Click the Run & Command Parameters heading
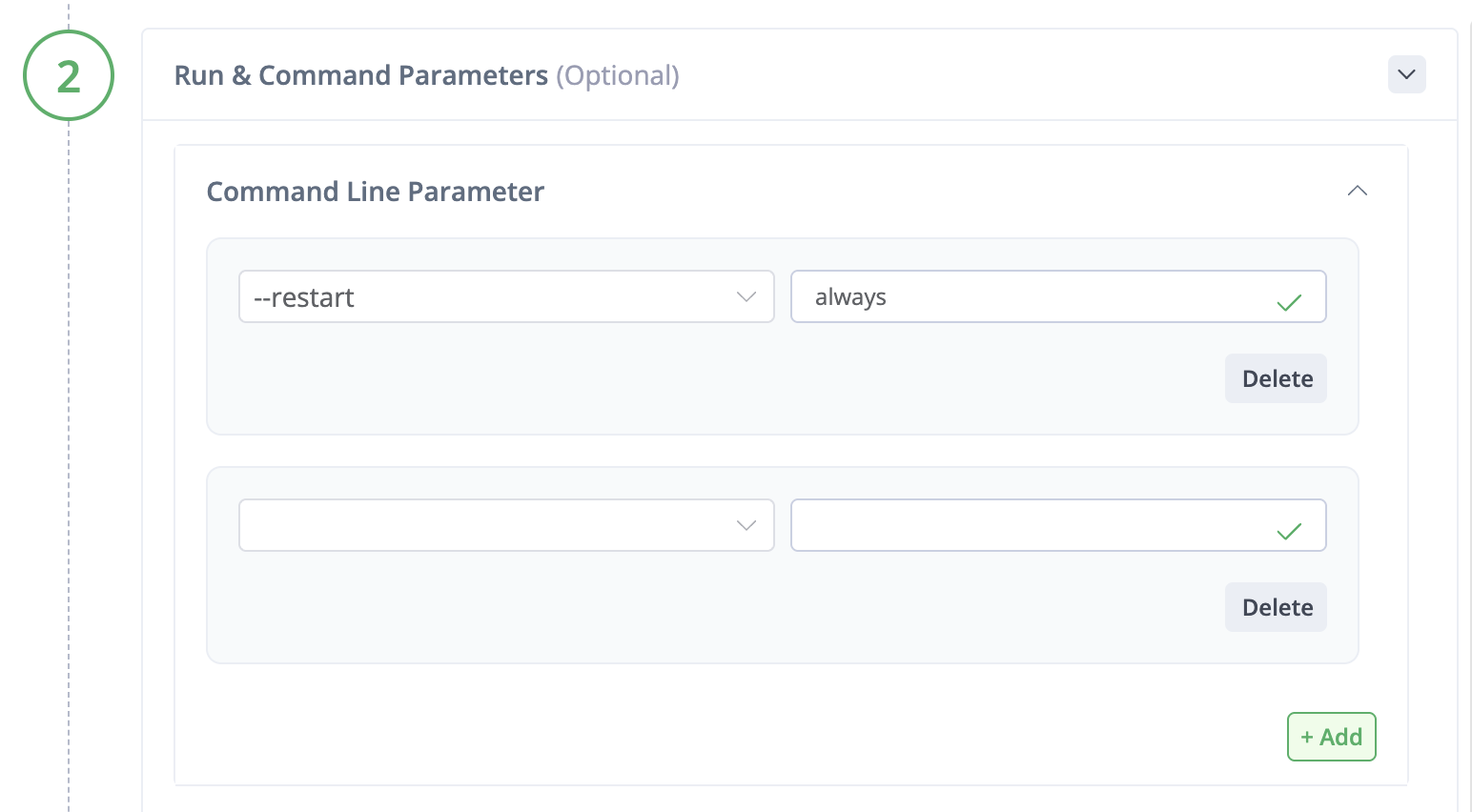Viewport: 1472px width, 812px height. (x=360, y=75)
